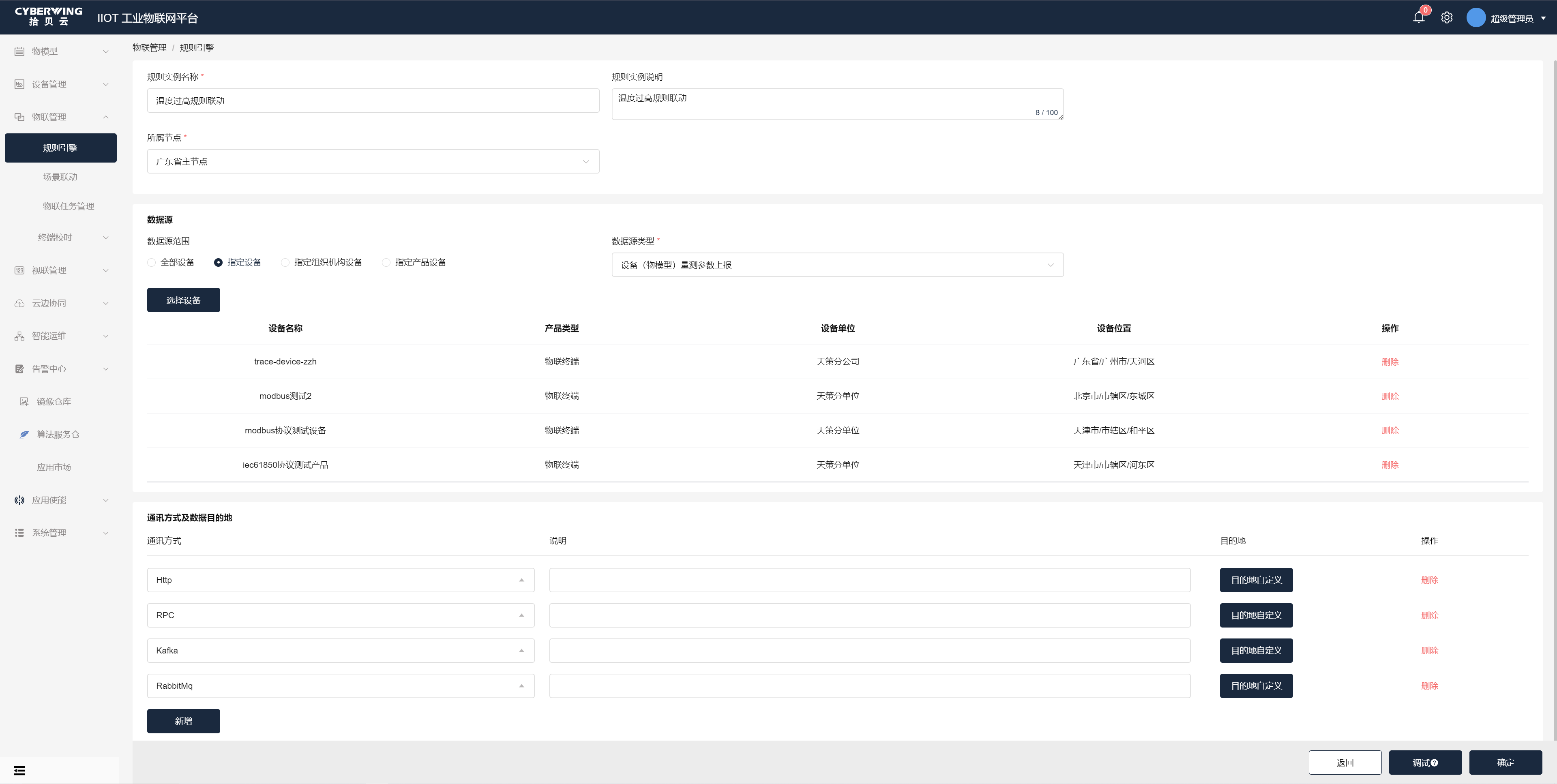The height and width of the screenshot is (784, 1557).
Task: Click the 规则实例名称 input field
Action: [373, 101]
